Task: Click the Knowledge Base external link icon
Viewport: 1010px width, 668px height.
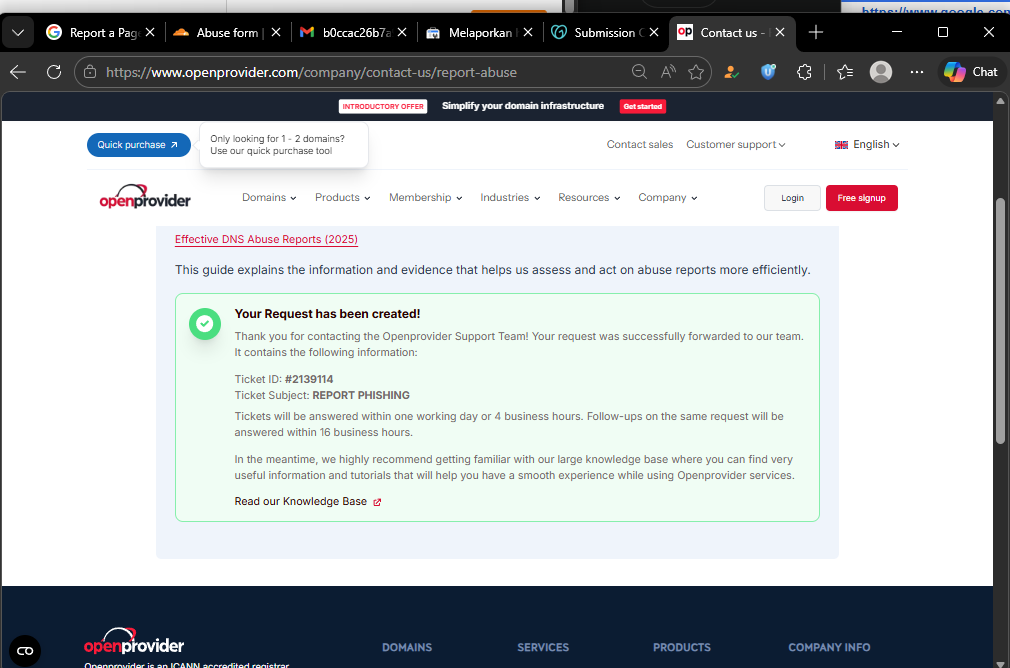Action: click(x=377, y=502)
